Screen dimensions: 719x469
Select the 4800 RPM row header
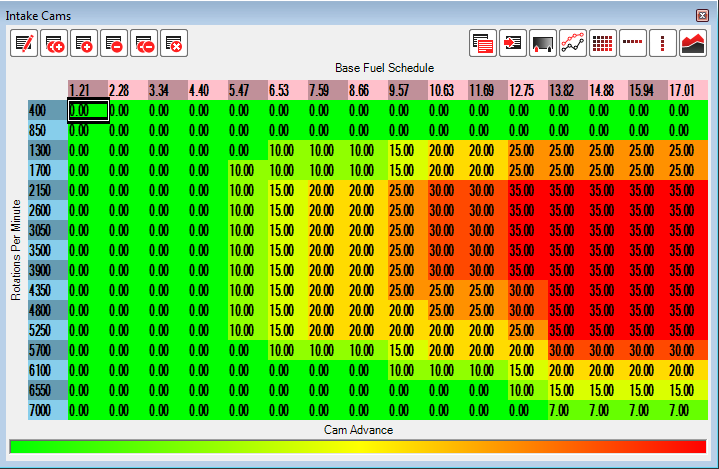[48, 310]
